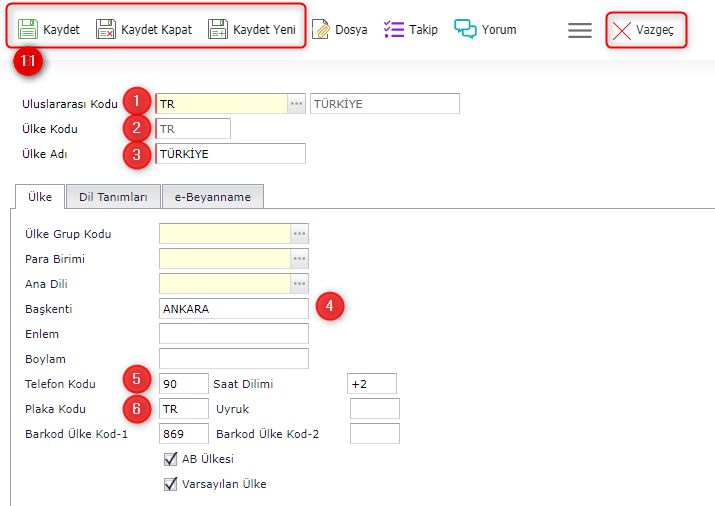Viewport: 715px width, 506px height.
Task: Uncheck the AB Ülkesi checkbox
Action: [x=170, y=460]
